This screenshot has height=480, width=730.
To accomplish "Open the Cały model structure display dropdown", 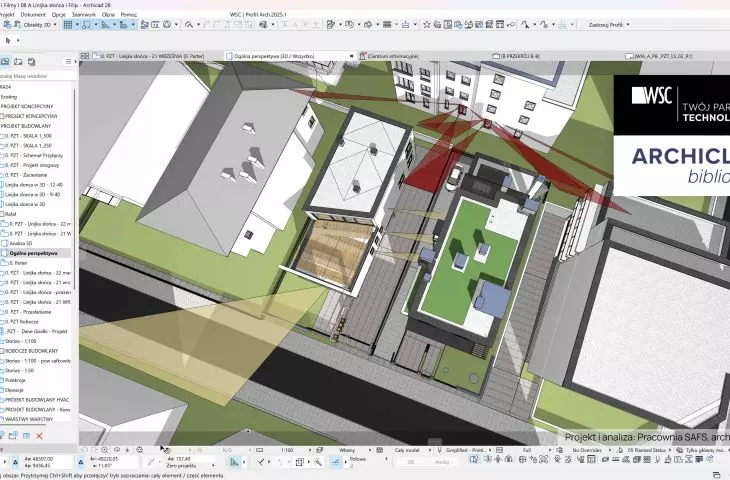I will [x=406, y=450].
